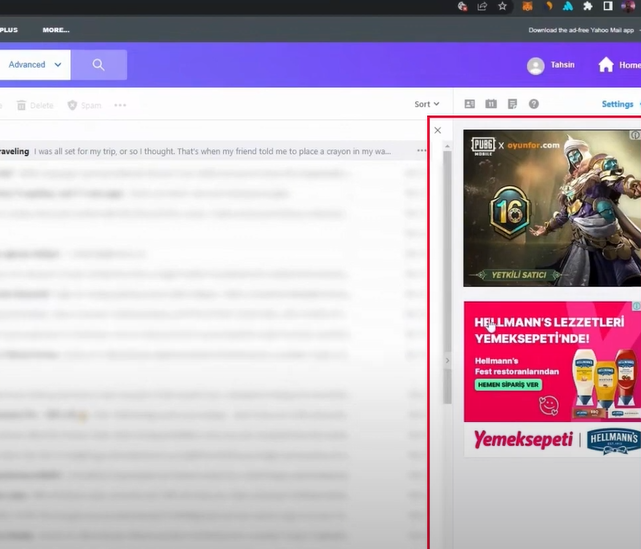Open the Calendar icon
Viewport: 641px width, 549px height.
point(491,104)
